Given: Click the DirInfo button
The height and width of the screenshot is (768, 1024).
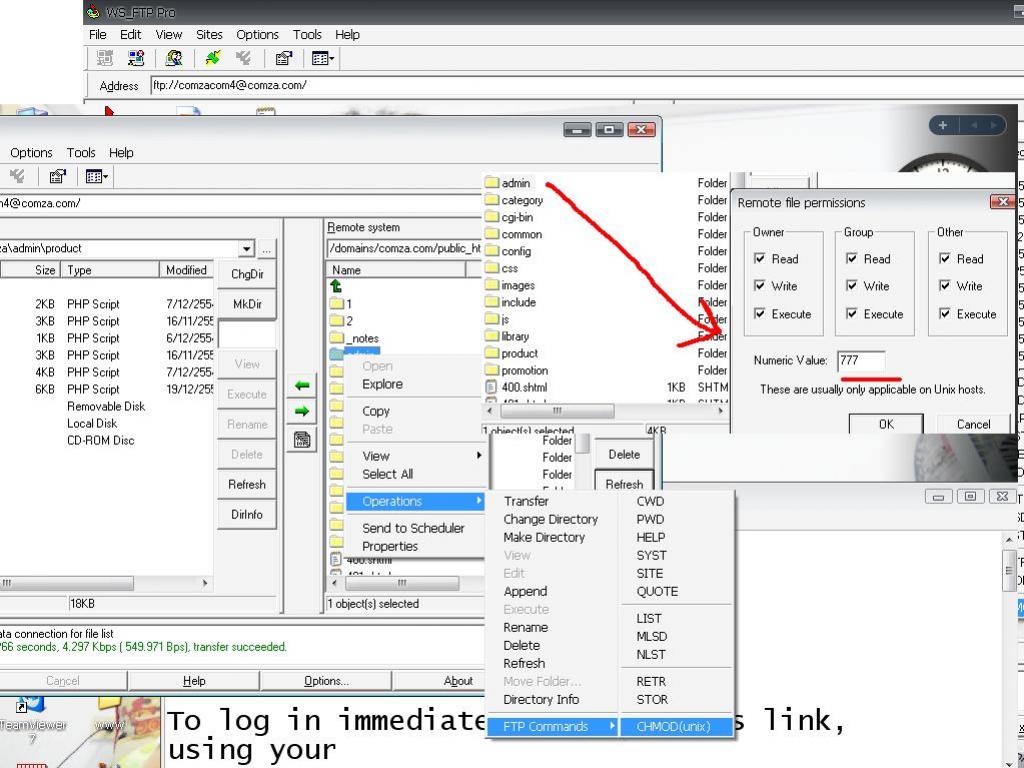Looking at the screenshot, I should click(247, 515).
